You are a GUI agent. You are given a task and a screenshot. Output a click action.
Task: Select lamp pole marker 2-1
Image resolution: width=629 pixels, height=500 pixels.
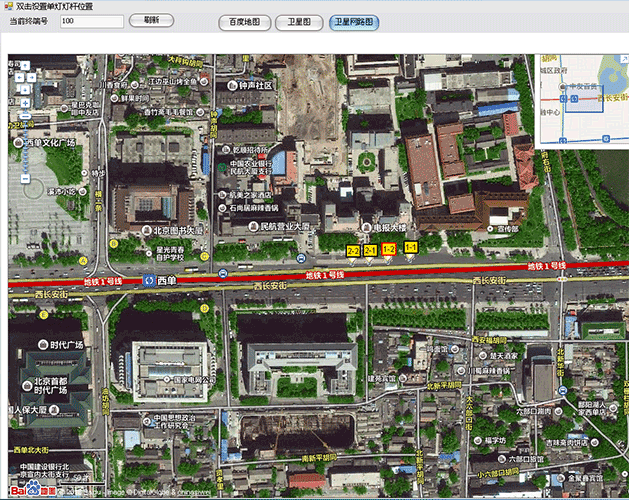tap(370, 250)
